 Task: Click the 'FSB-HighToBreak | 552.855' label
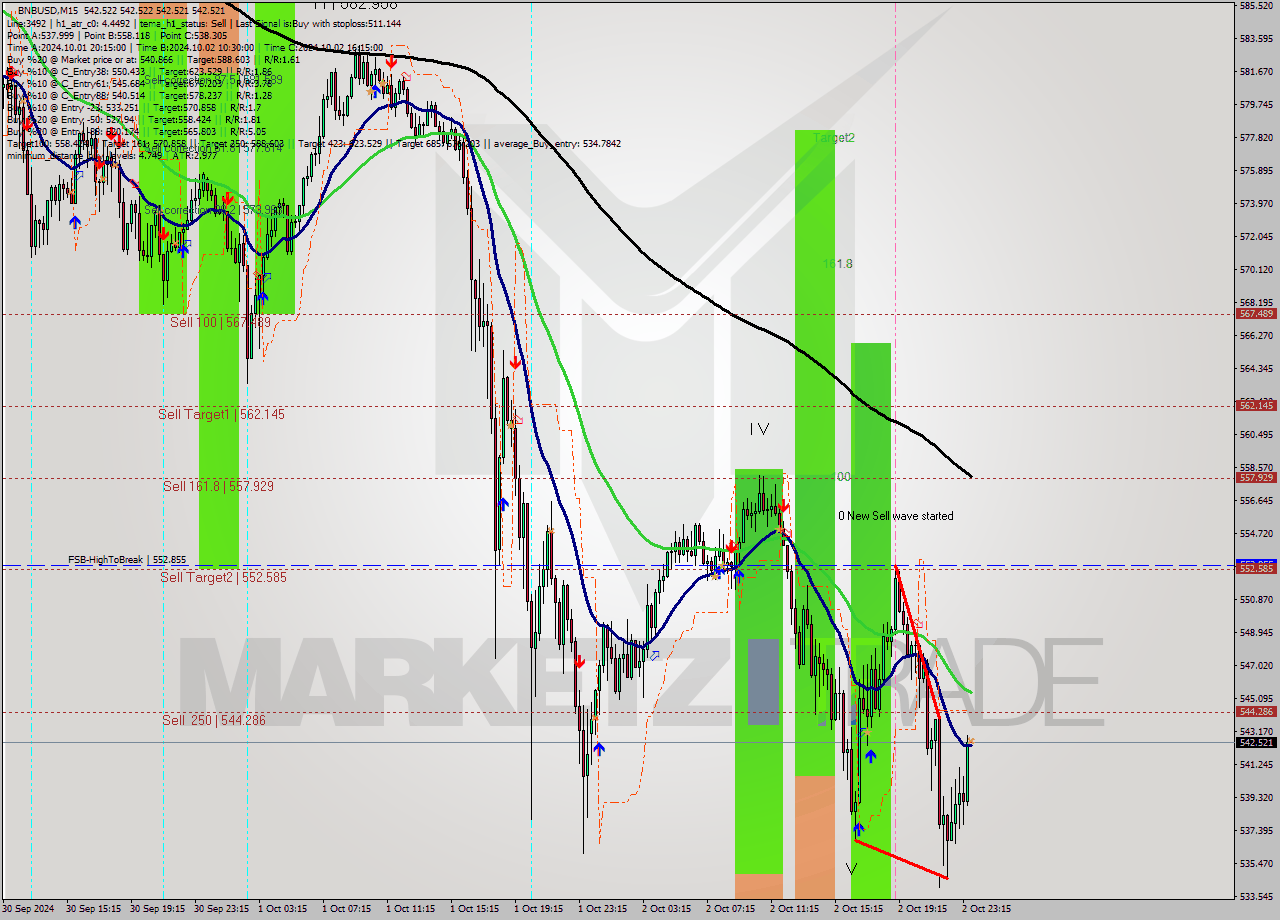pos(127,560)
